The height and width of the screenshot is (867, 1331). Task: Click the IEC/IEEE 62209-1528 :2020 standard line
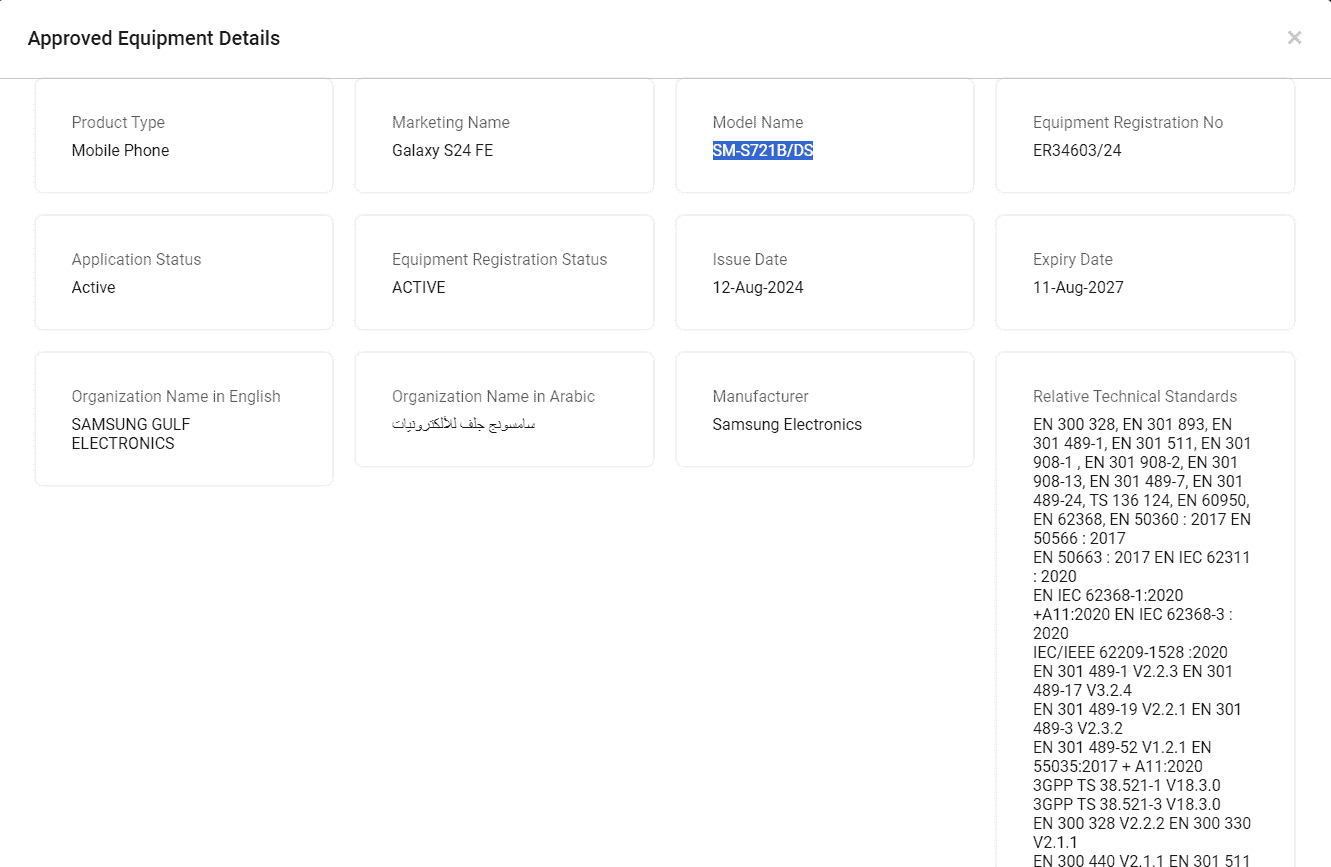coord(1130,653)
